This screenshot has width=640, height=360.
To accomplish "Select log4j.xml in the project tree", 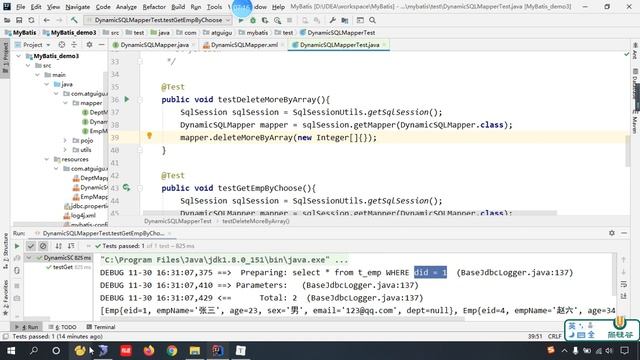I will coord(80,216).
